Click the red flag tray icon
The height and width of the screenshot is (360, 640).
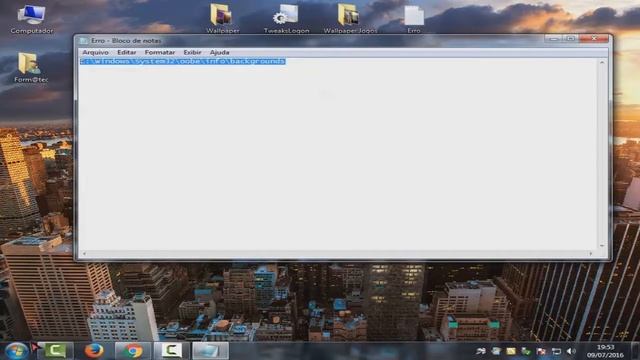coord(541,351)
